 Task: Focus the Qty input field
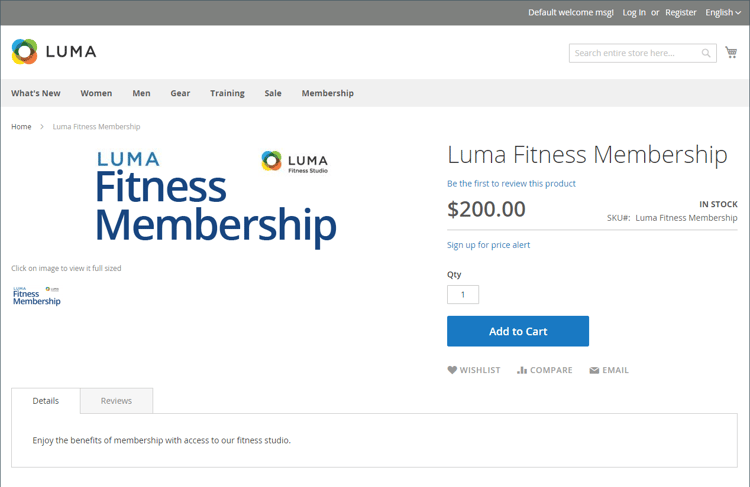pos(463,295)
